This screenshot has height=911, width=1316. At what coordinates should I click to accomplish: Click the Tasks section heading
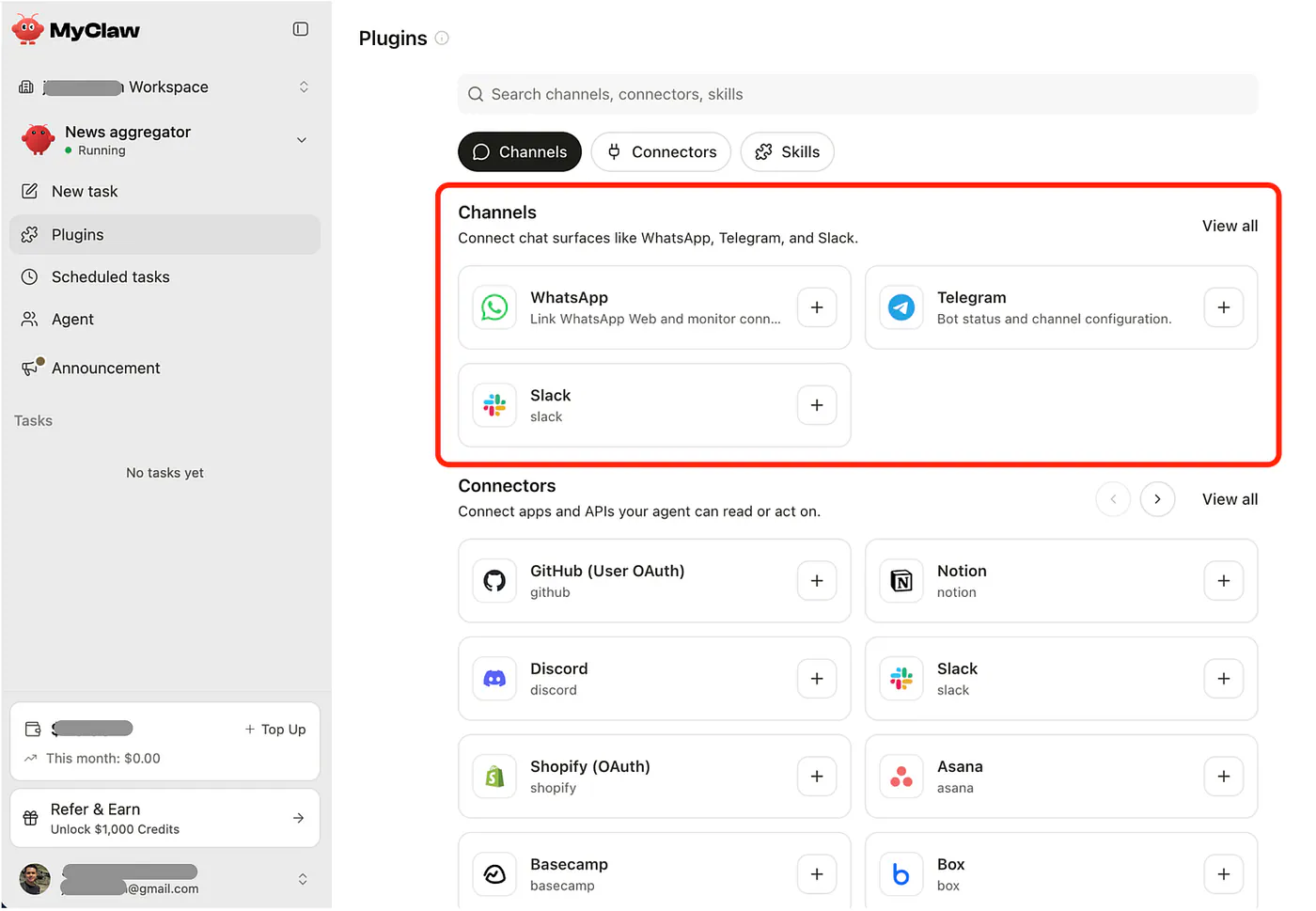tap(33, 421)
